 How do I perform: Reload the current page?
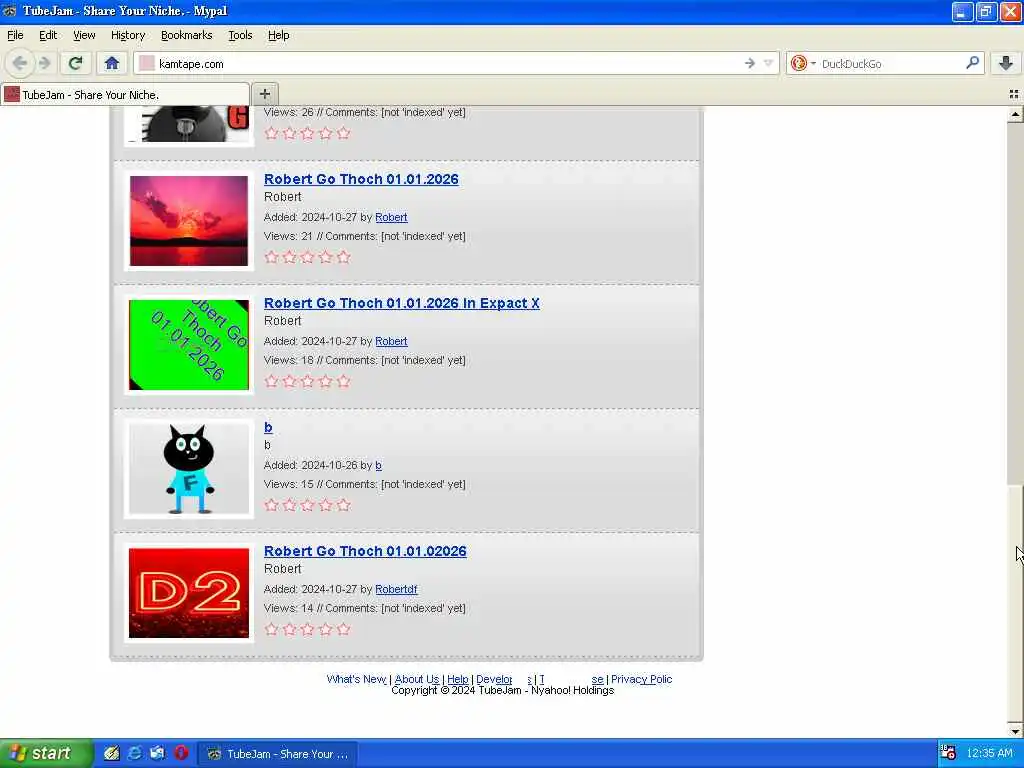[75, 63]
